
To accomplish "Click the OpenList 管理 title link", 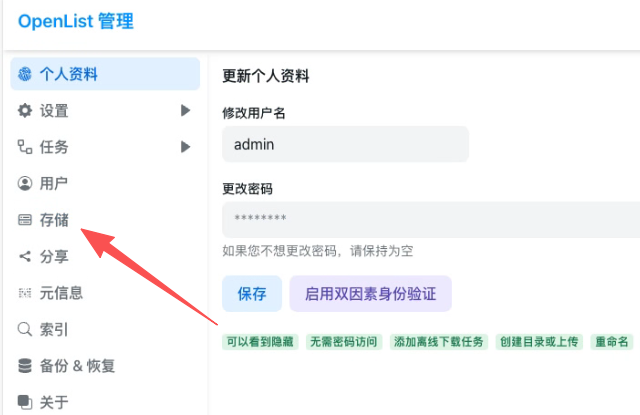I will pyautogui.click(x=76, y=21).
